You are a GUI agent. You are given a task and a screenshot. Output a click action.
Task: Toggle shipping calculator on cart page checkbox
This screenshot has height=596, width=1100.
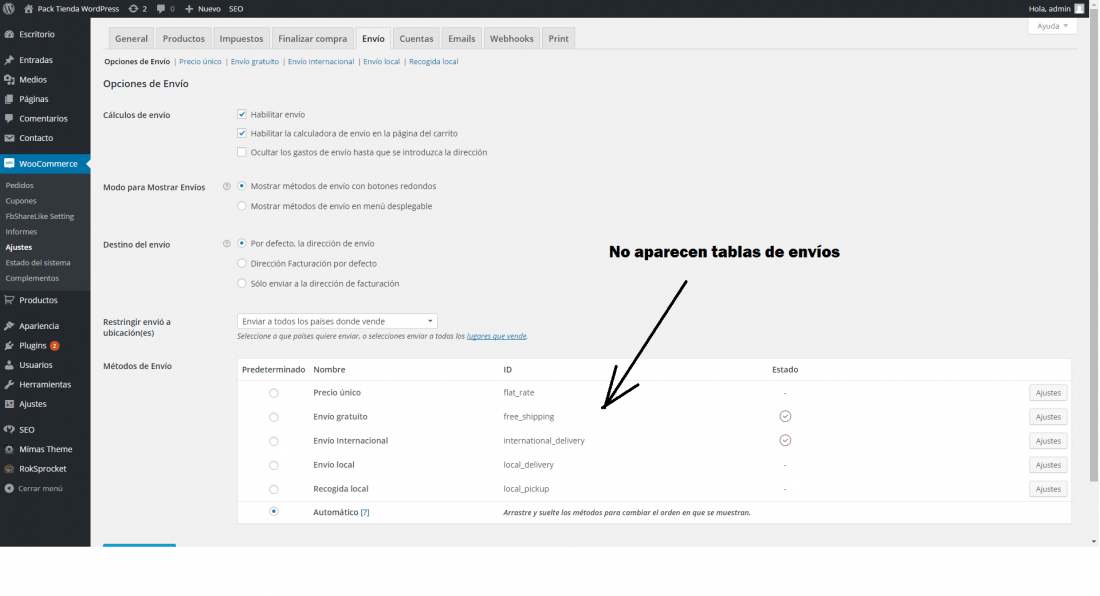point(242,133)
